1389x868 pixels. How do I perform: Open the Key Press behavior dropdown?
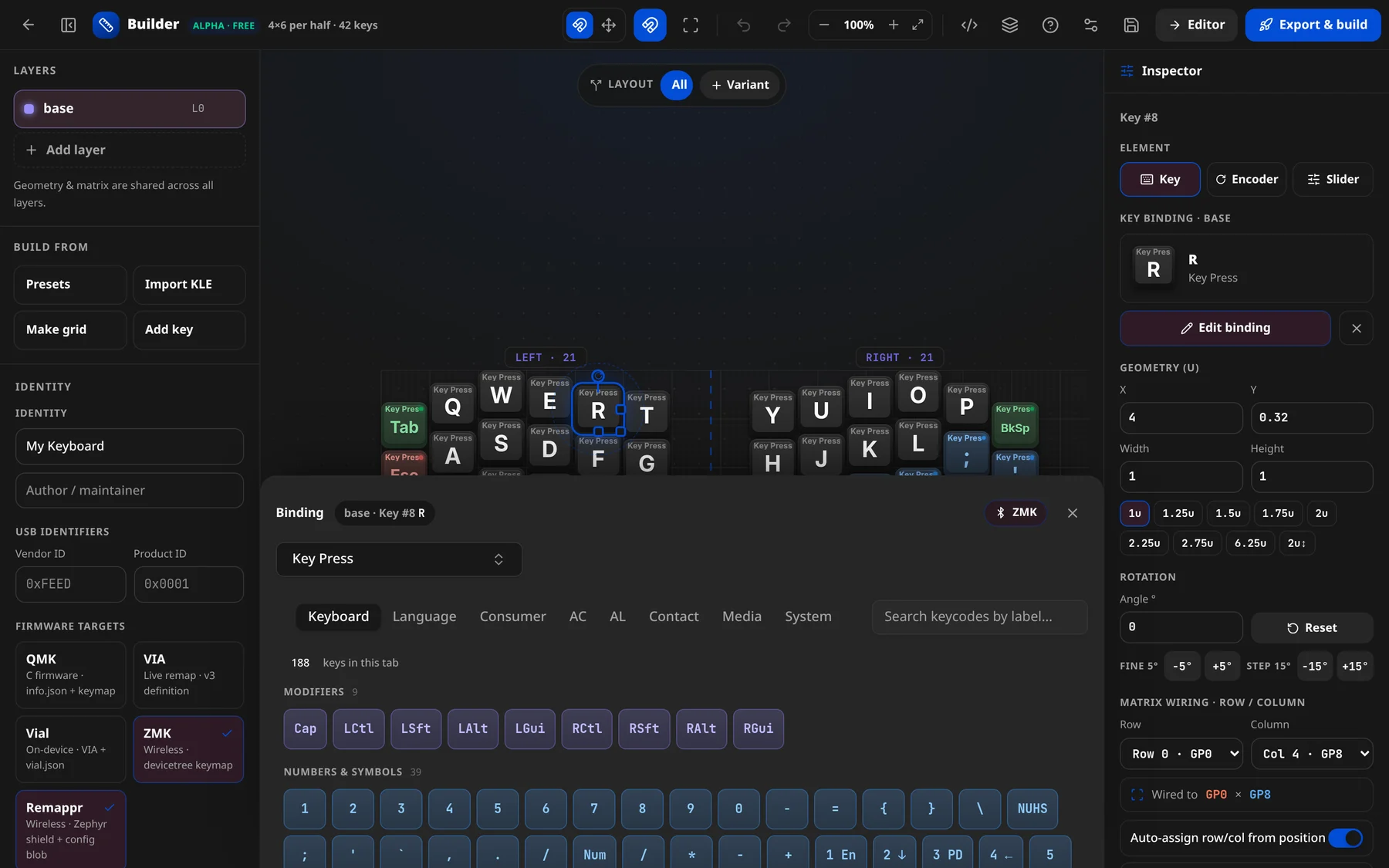point(399,559)
